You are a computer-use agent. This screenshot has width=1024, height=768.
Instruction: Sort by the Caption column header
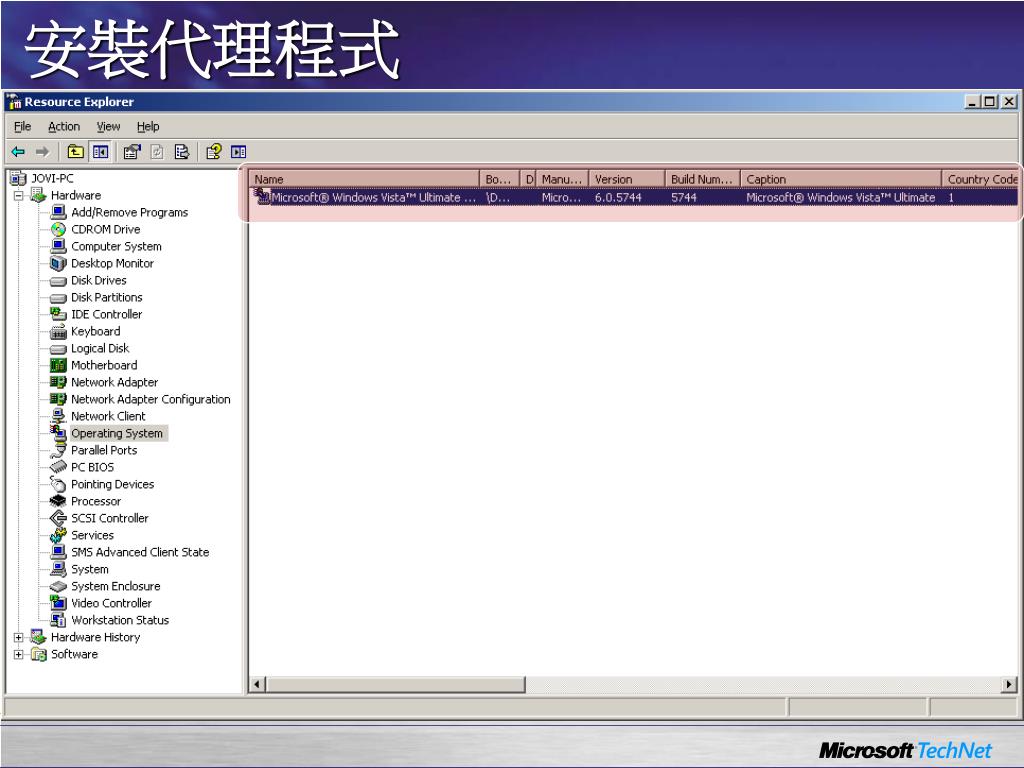click(841, 179)
